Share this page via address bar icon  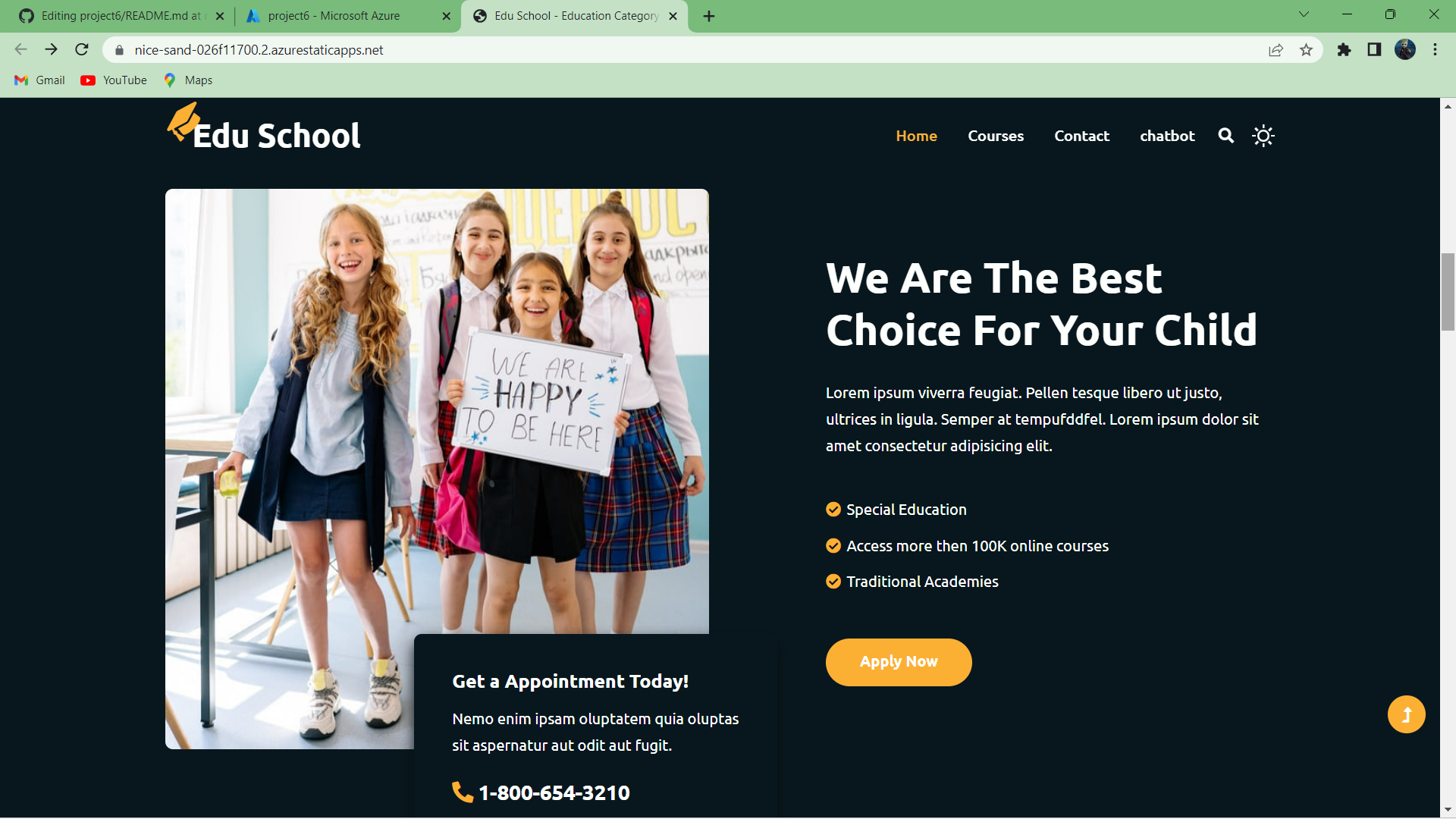[1276, 50]
